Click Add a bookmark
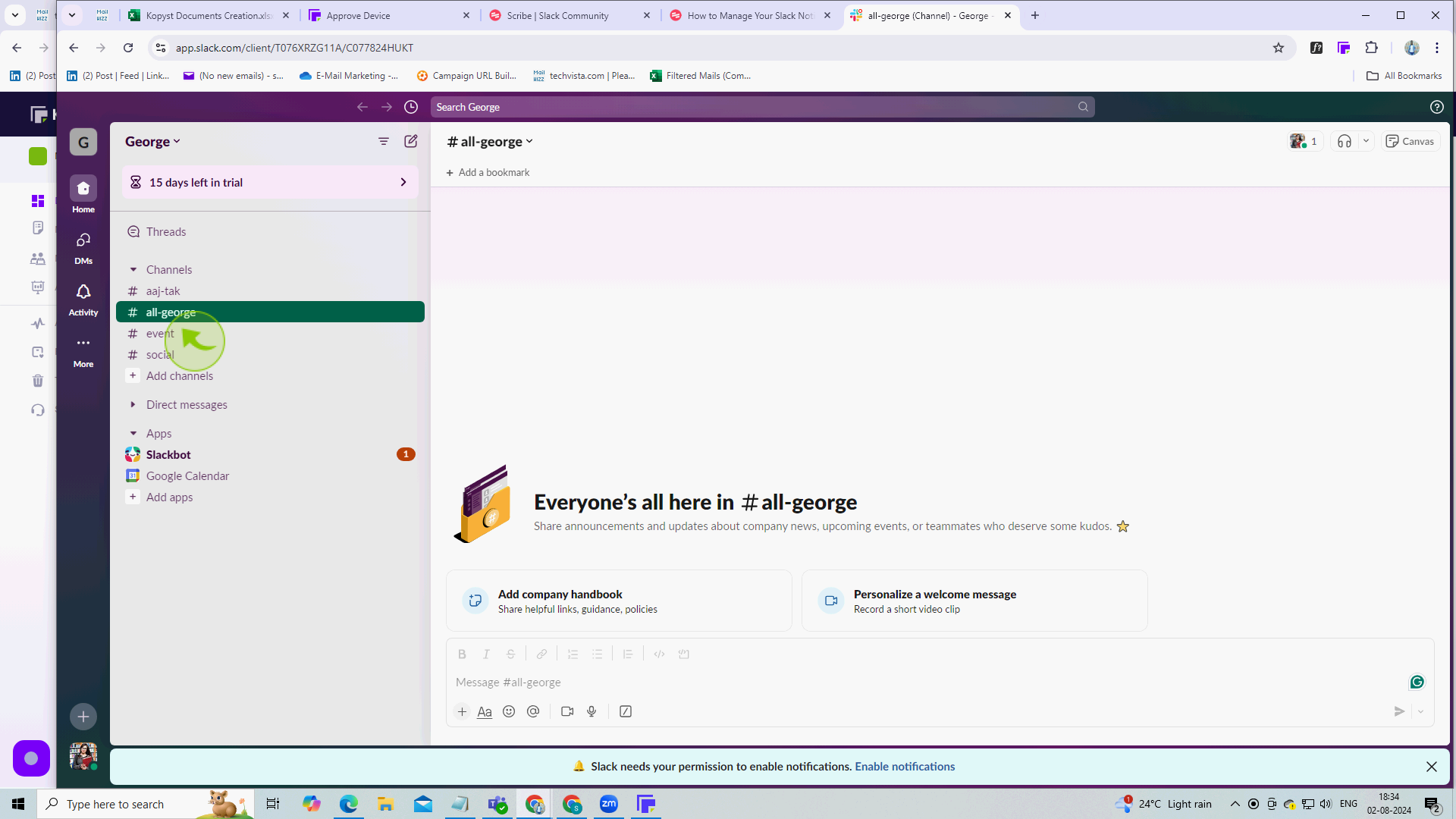Image resolution: width=1456 pixels, height=819 pixels. click(x=488, y=173)
